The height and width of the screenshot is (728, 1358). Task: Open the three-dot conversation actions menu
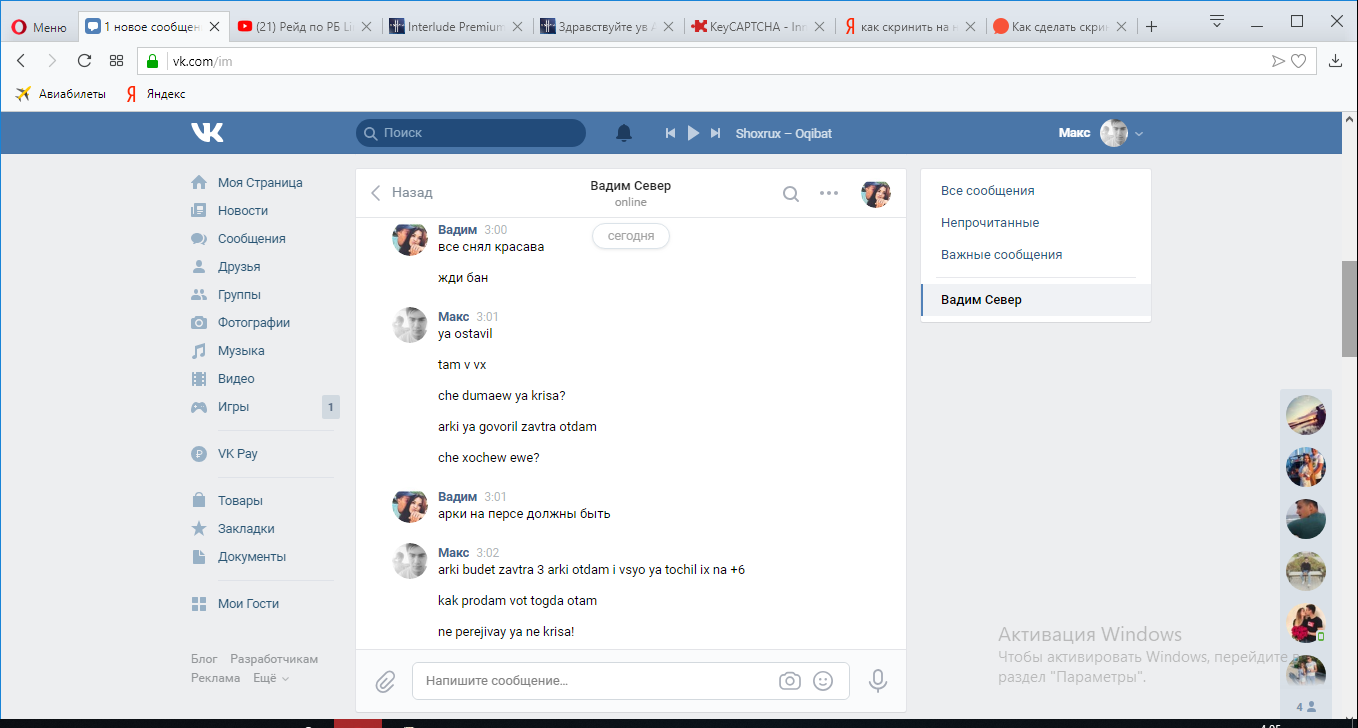click(x=829, y=194)
